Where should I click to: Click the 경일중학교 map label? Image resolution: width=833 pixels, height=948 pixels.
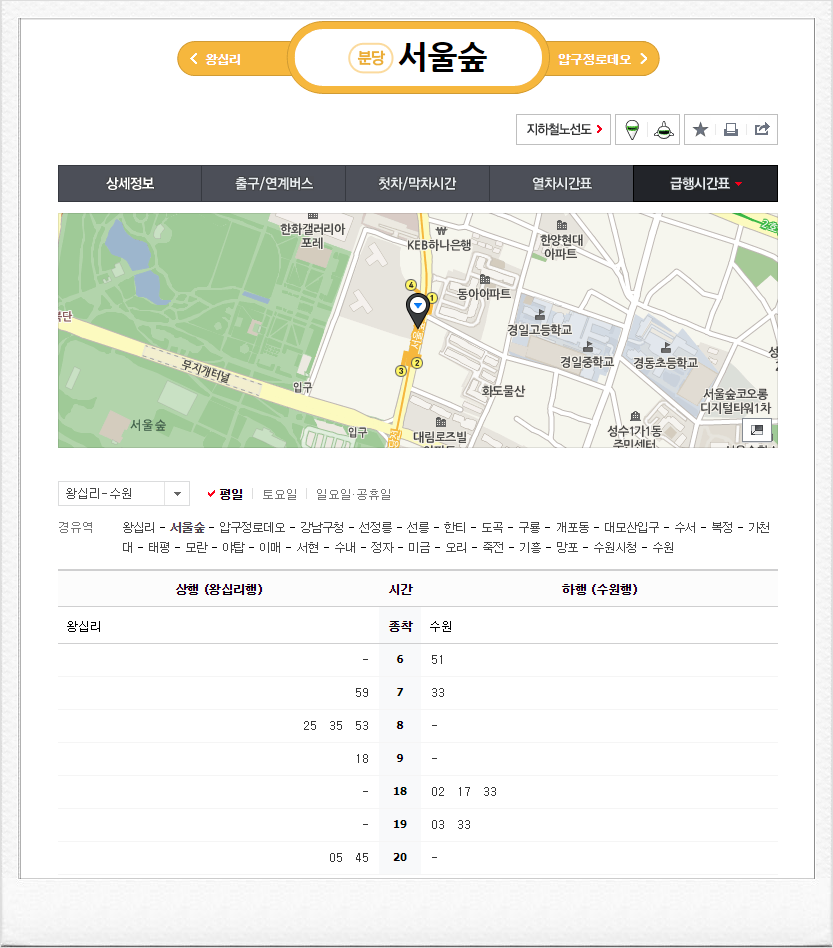pyautogui.click(x=586, y=362)
